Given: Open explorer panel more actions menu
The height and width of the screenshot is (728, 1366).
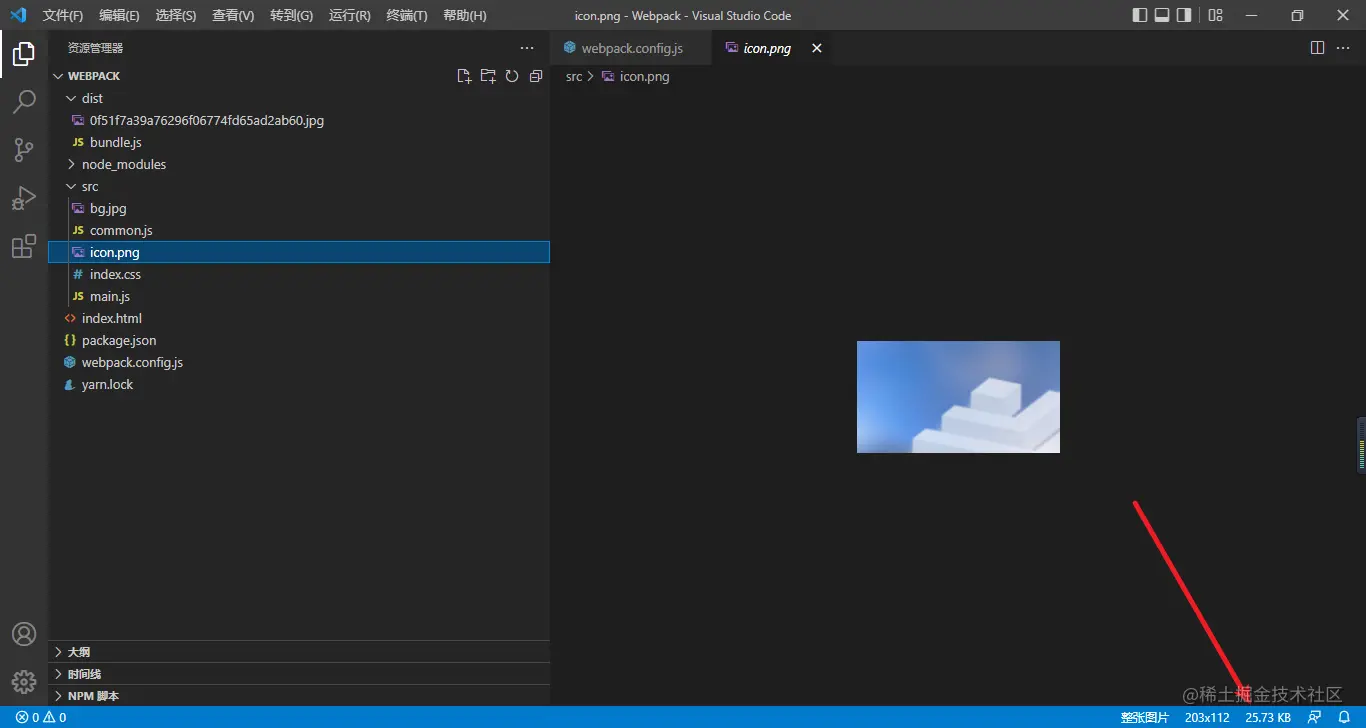Looking at the screenshot, I should [x=527, y=48].
